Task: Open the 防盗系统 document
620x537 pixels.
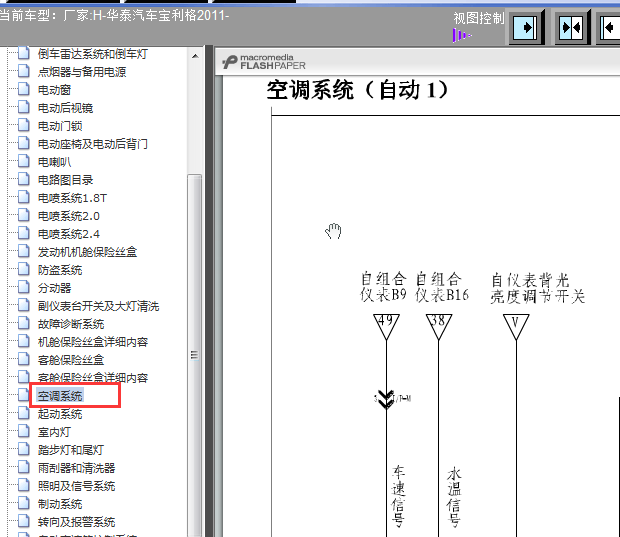Action: pyautogui.click(x=60, y=270)
